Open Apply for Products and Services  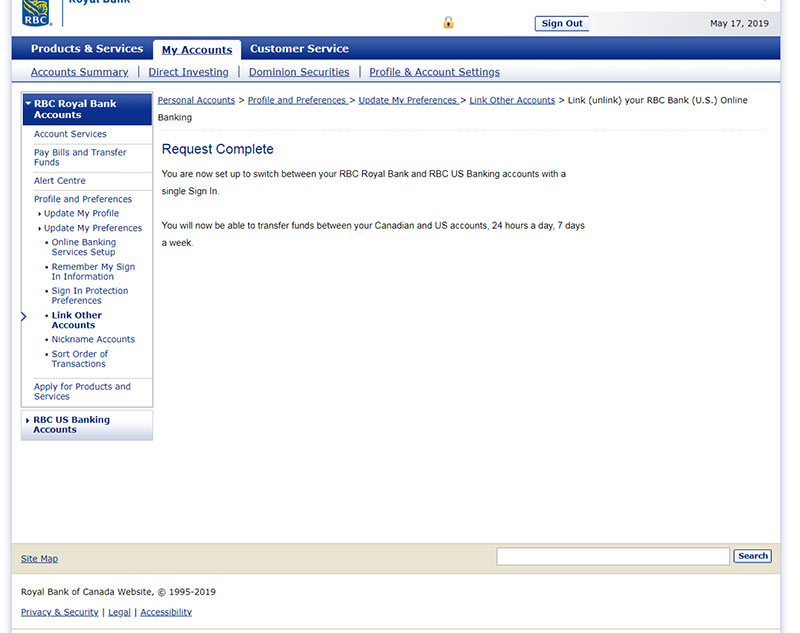click(x=82, y=391)
